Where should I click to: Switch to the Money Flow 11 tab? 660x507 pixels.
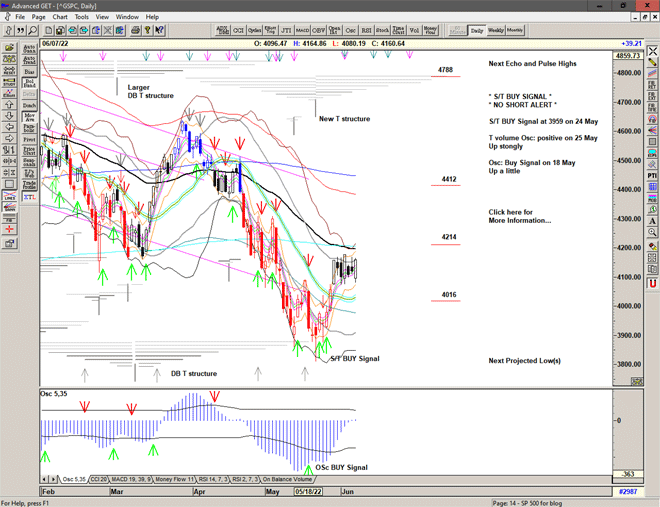coord(171,480)
